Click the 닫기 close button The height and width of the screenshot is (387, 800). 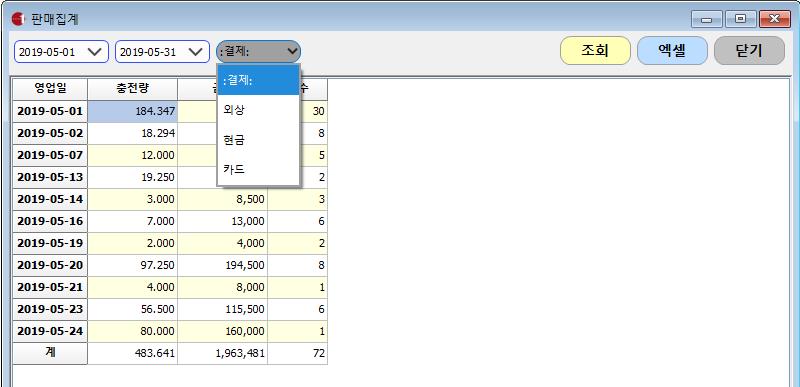click(749, 50)
